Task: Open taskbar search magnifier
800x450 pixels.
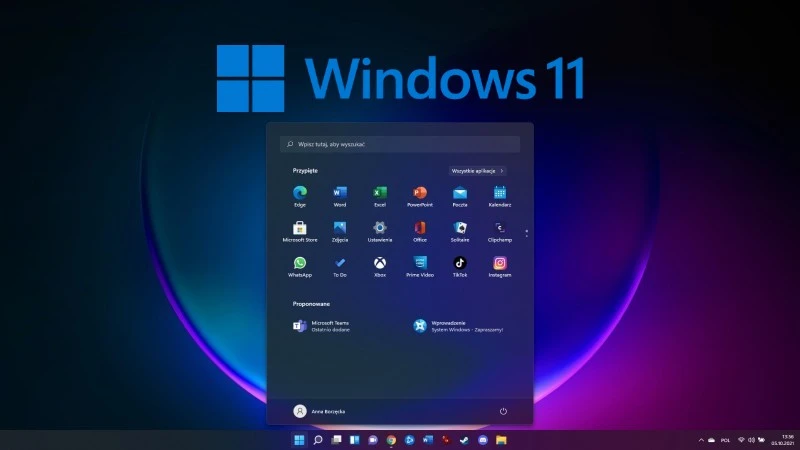Action: 318,440
